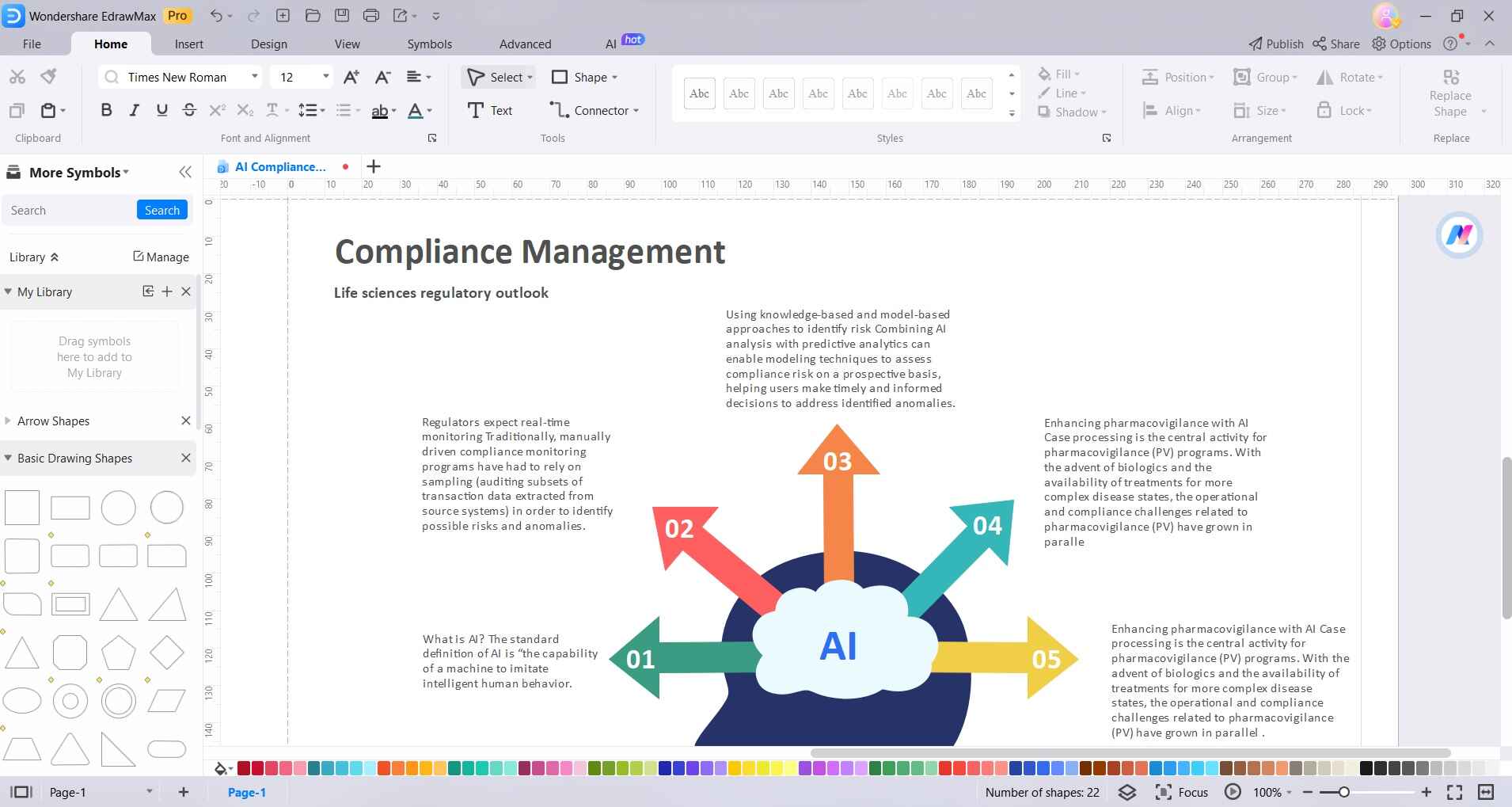Click Manage in the Library panel
The width and height of the screenshot is (1512, 807).
tap(161, 257)
